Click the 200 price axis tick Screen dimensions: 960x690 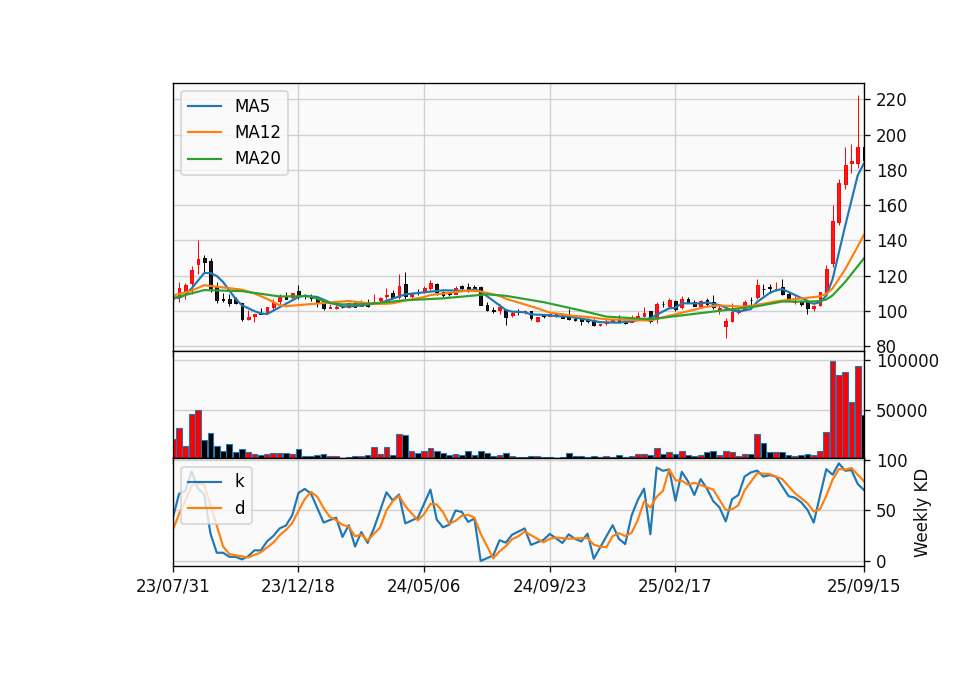(x=891, y=135)
